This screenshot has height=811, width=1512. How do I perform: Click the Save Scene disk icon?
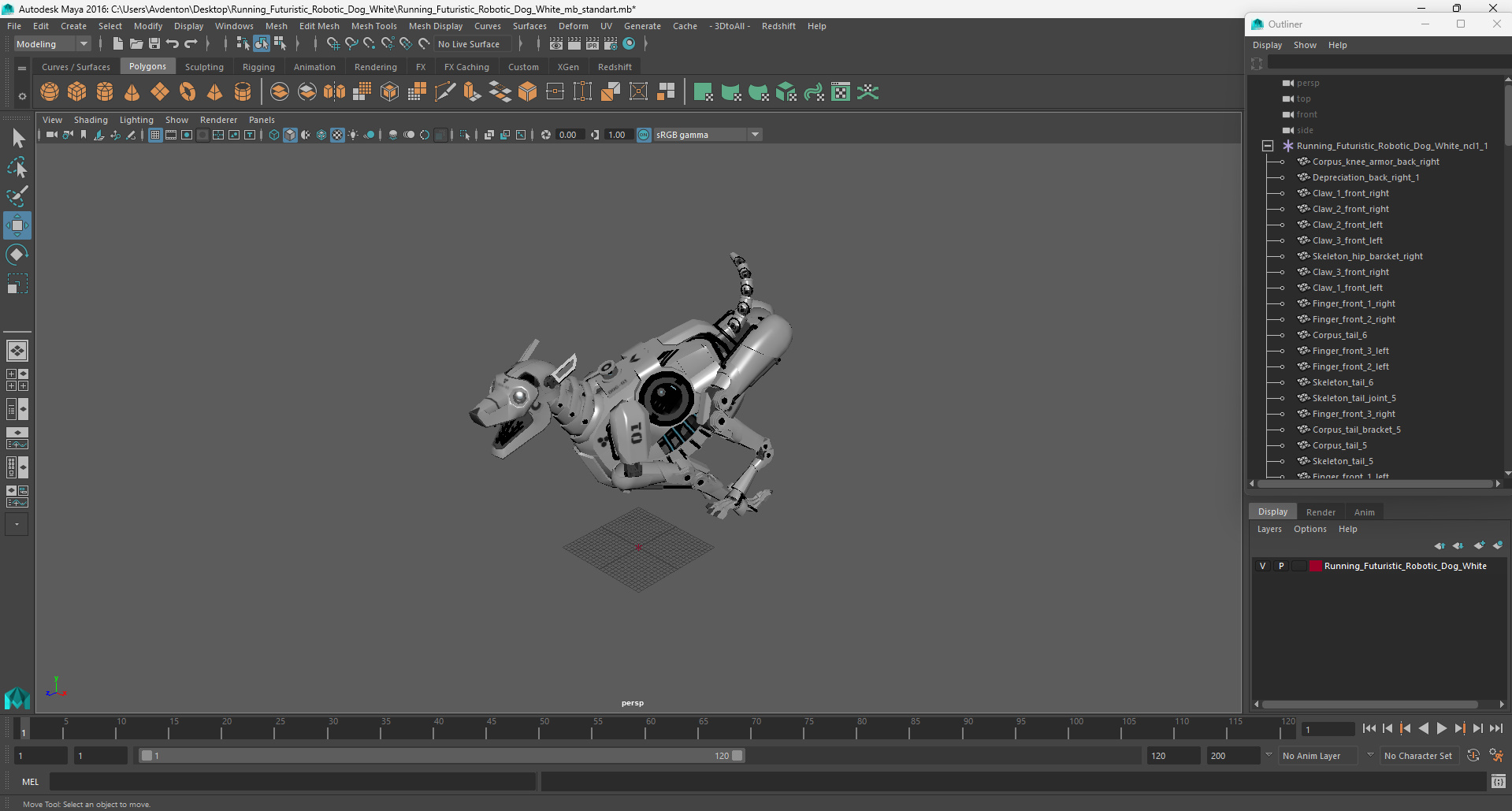[154, 44]
